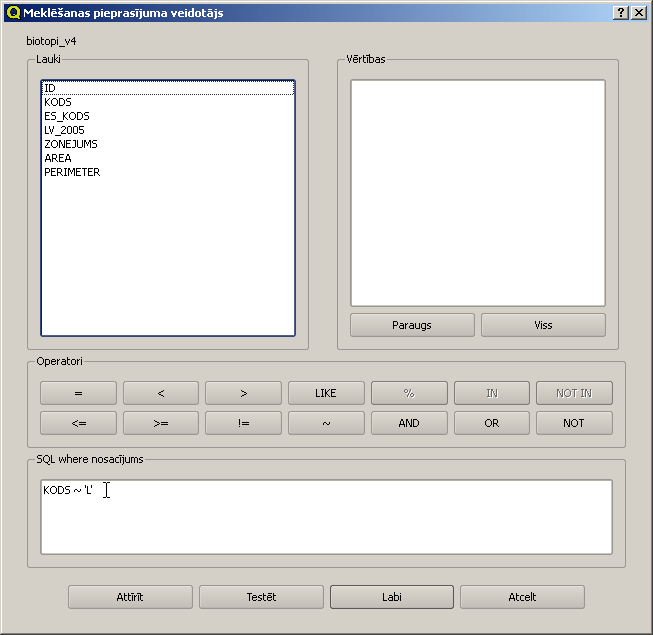This screenshot has width=653, height=635.
Task: Insert the OR operator
Action: point(492,423)
